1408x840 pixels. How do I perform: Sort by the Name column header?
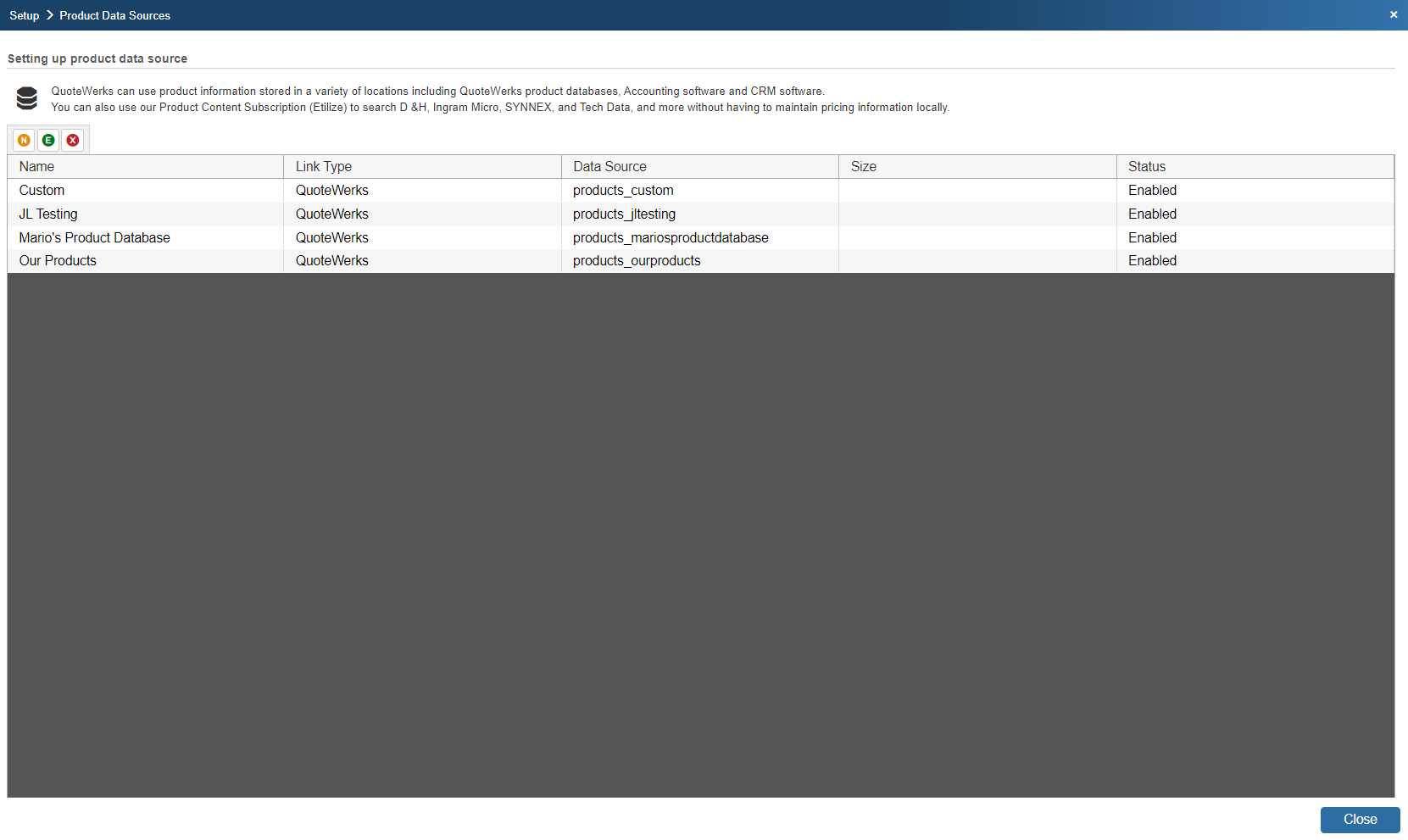click(146, 166)
